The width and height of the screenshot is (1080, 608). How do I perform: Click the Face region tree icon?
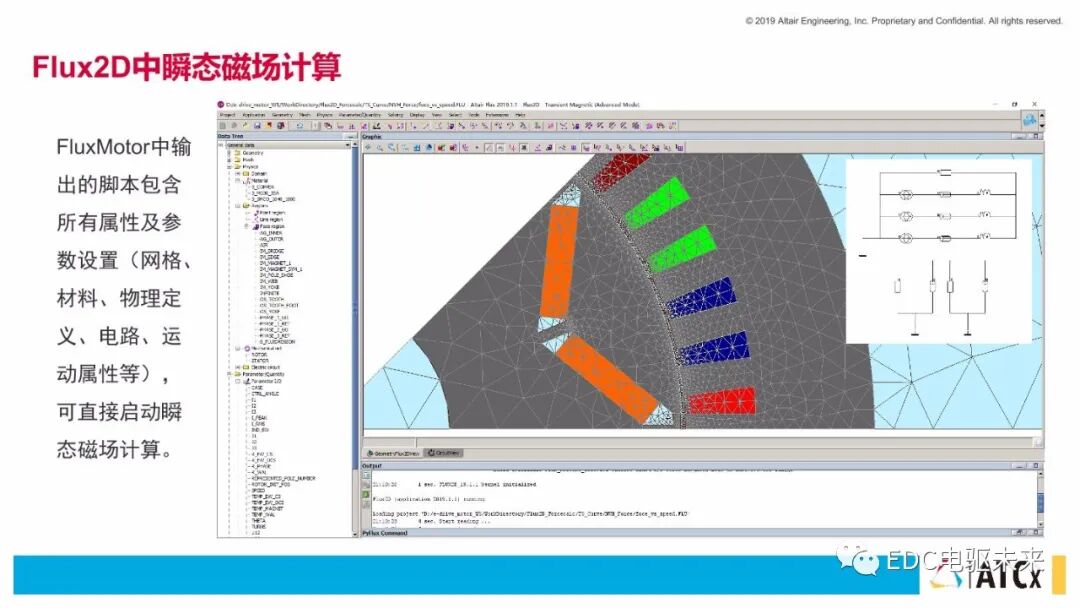pos(256,227)
